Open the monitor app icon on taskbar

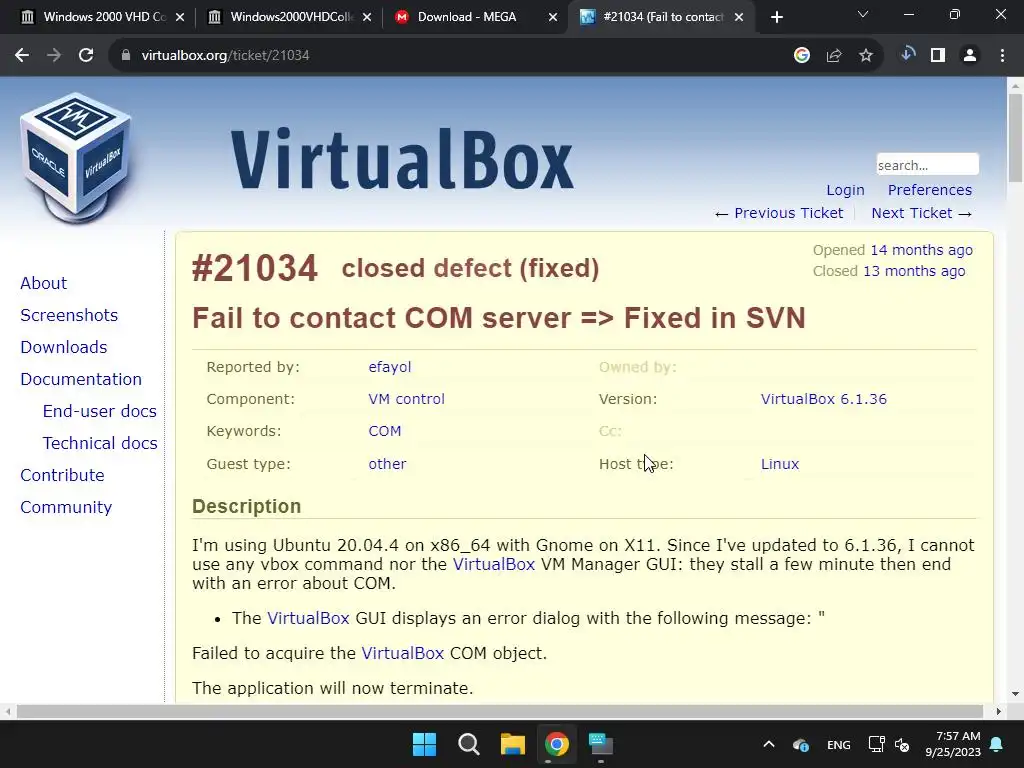click(601, 744)
